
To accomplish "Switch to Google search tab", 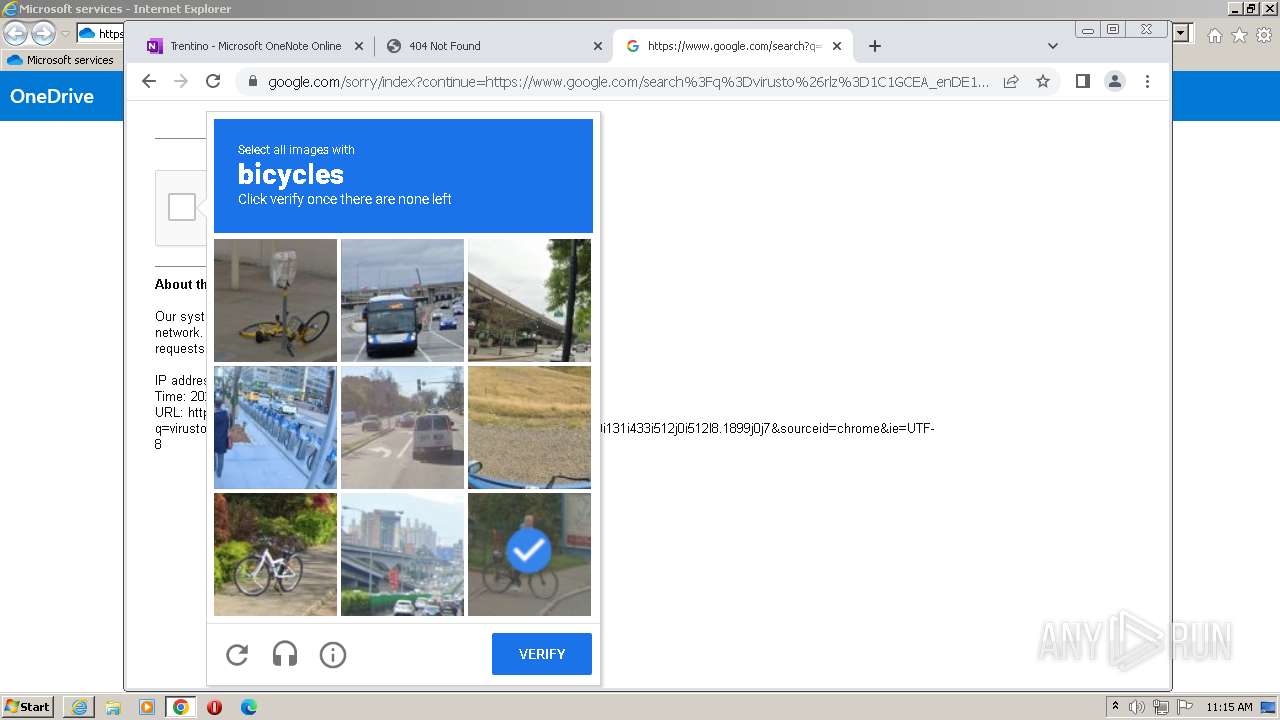I will (x=734, y=46).
